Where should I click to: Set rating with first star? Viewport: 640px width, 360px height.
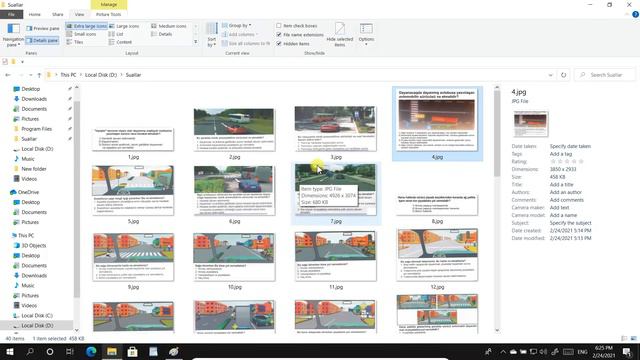tap(553, 162)
